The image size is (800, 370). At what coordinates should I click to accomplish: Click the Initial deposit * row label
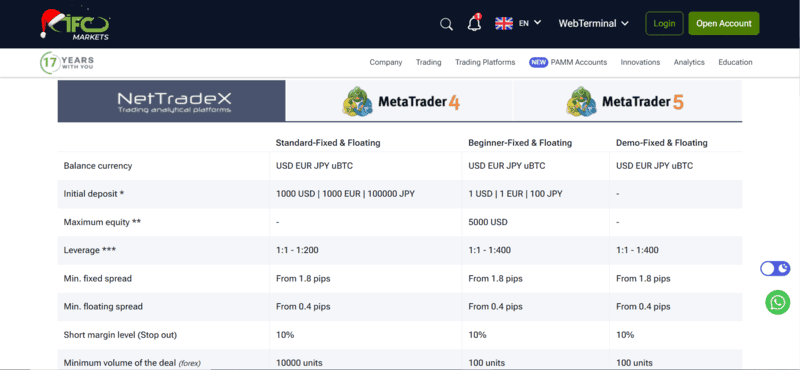(94, 194)
